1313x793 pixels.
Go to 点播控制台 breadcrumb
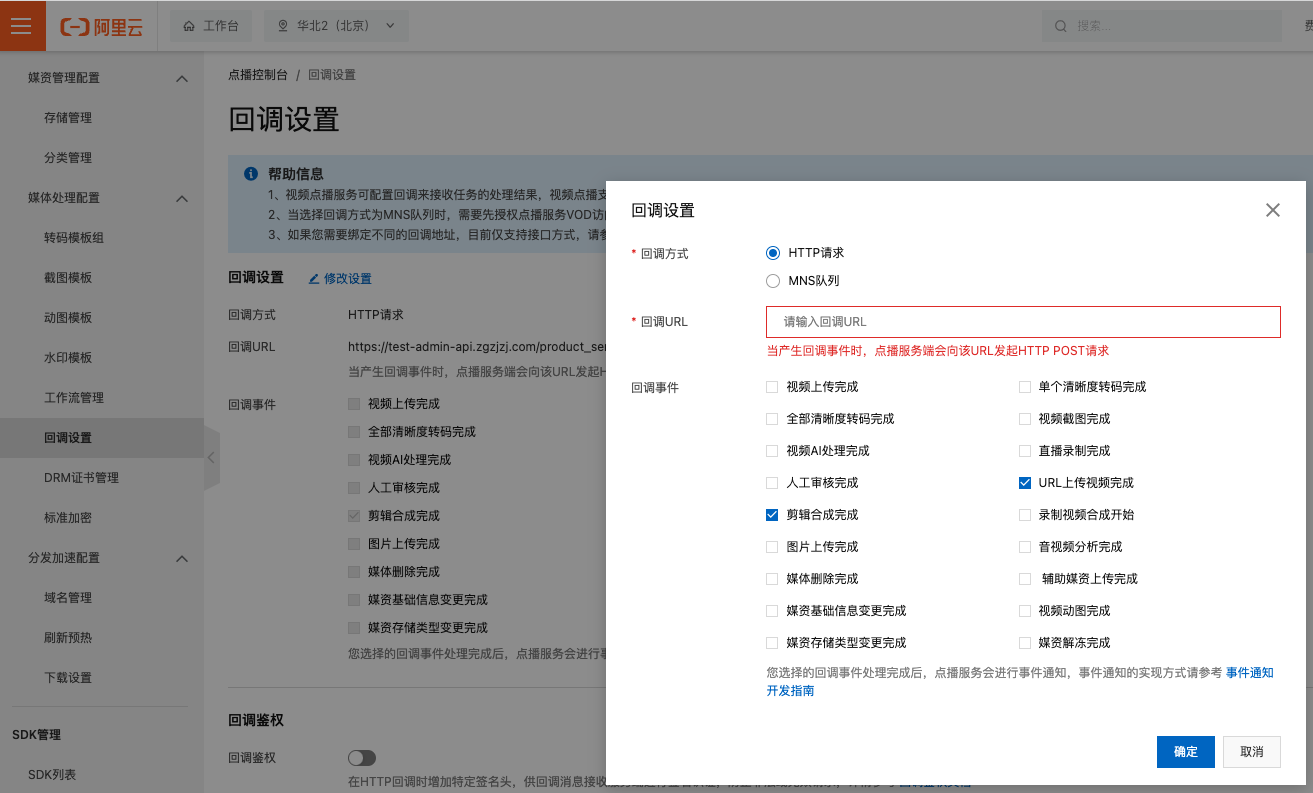click(x=258, y=75)
